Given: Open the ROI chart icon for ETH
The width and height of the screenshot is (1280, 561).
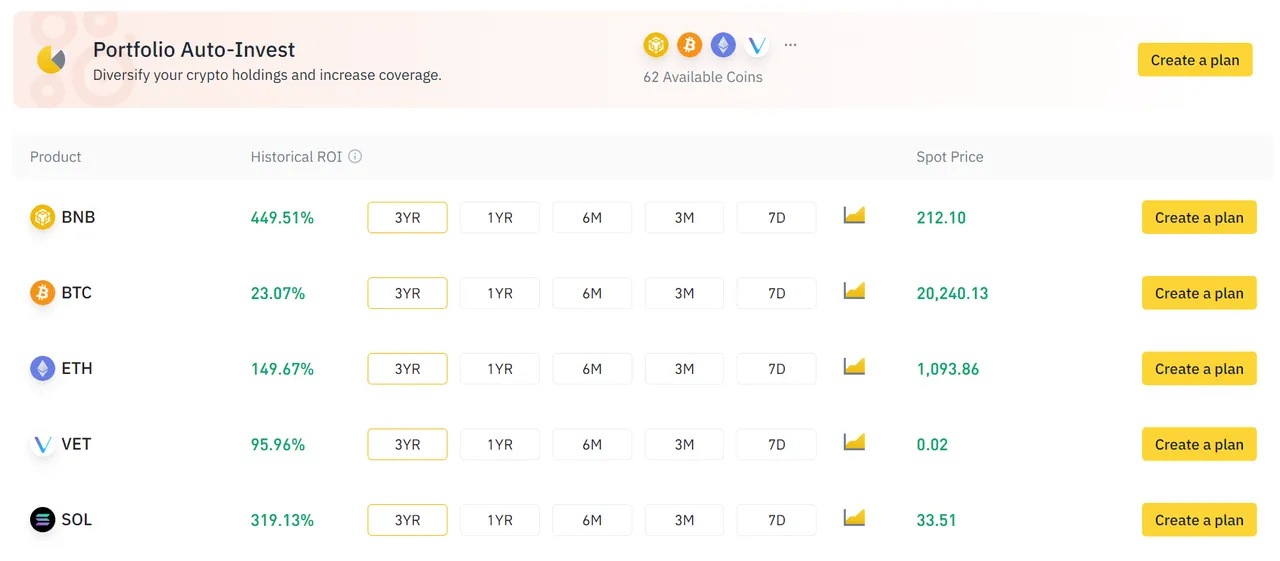Looking at the screenshot, I should click(x=854, y=367).
